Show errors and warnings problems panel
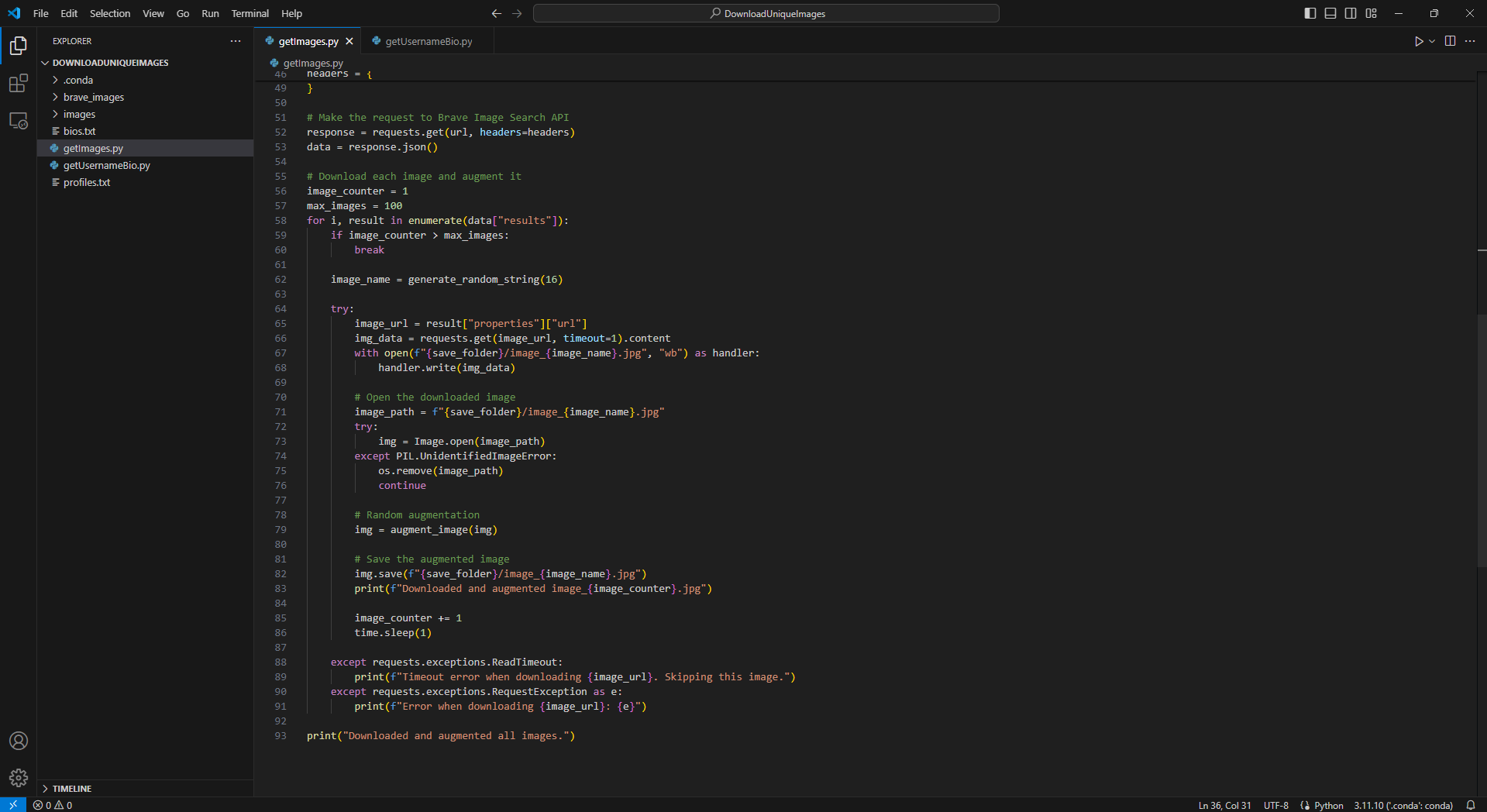The width and height of the screenshot is (1487, 812). pyautogui.click(x=53, y=805)
